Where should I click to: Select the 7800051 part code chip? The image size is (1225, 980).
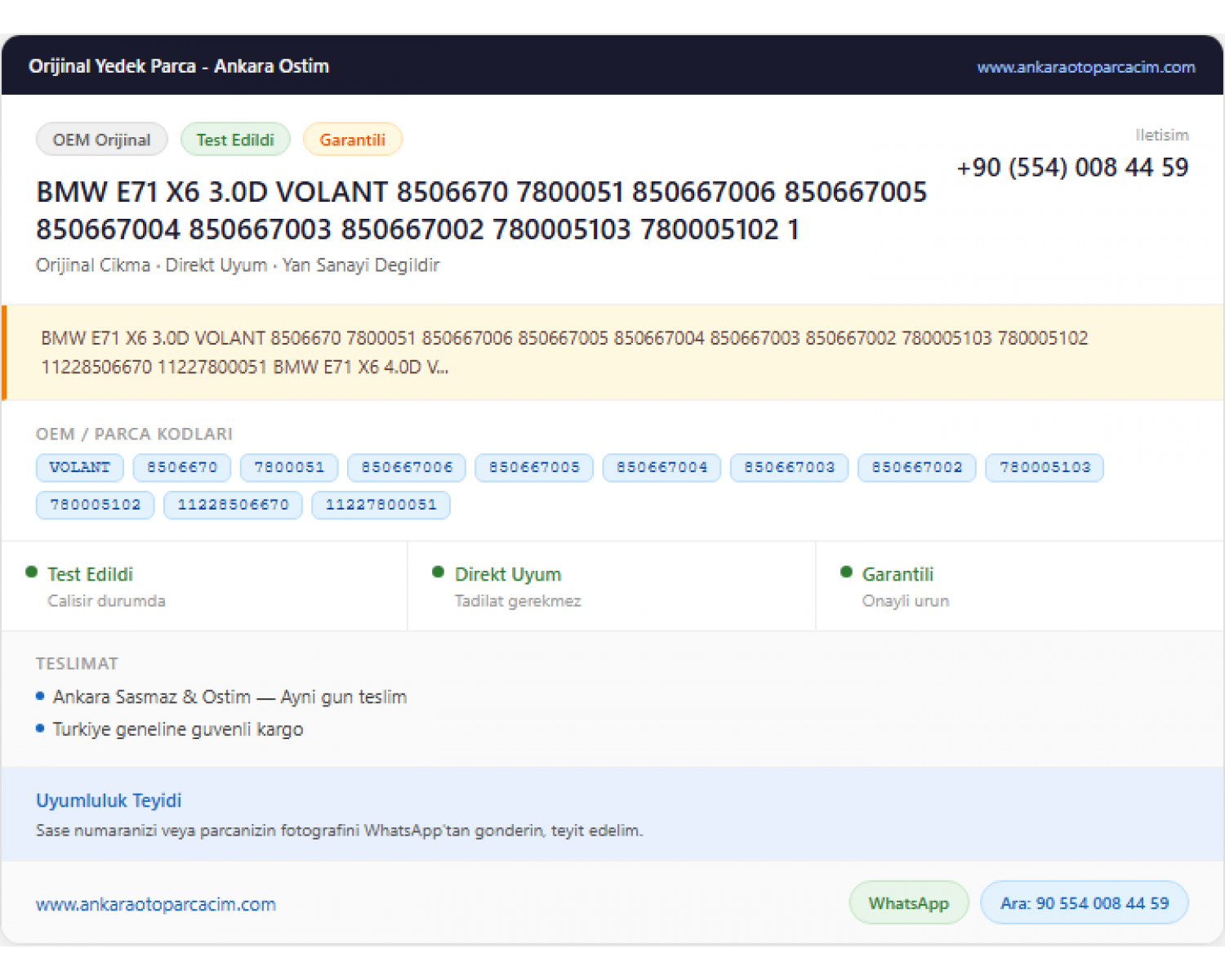289,467
